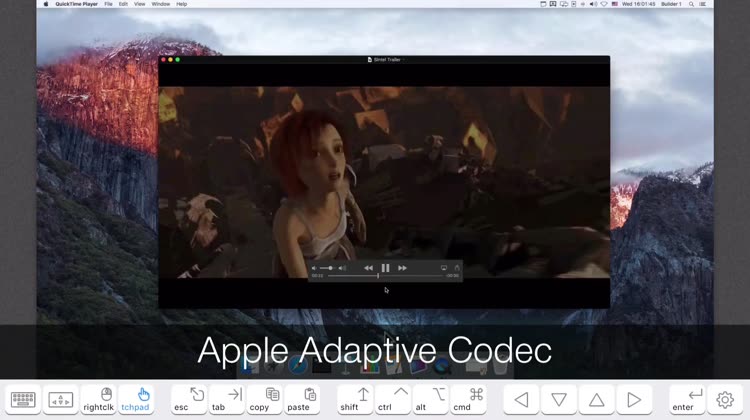
Task: Click QuickTime Player icon in the Dock
Action: coord(442,367)
